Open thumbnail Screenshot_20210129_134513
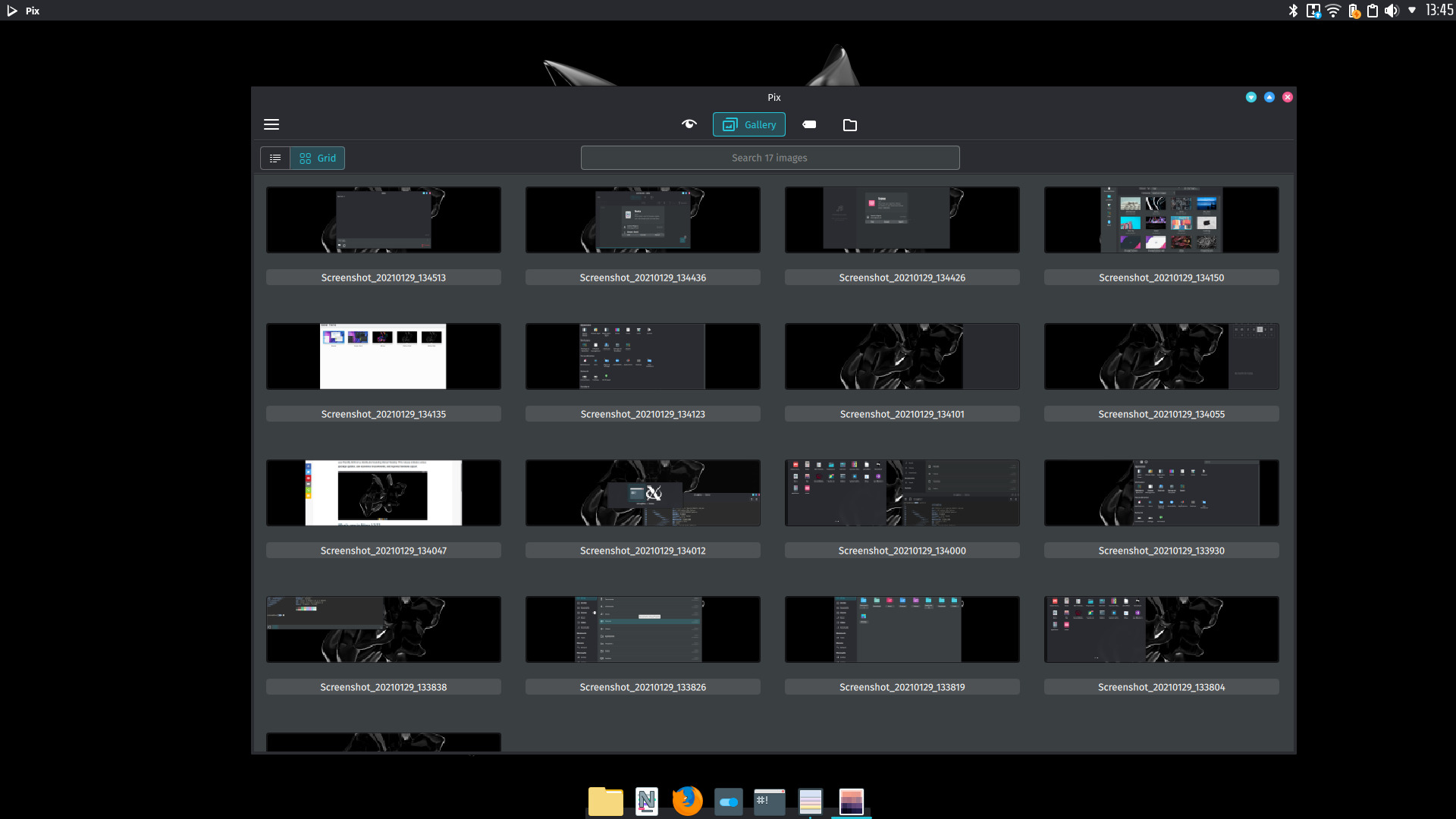 (x=383, y=220)
